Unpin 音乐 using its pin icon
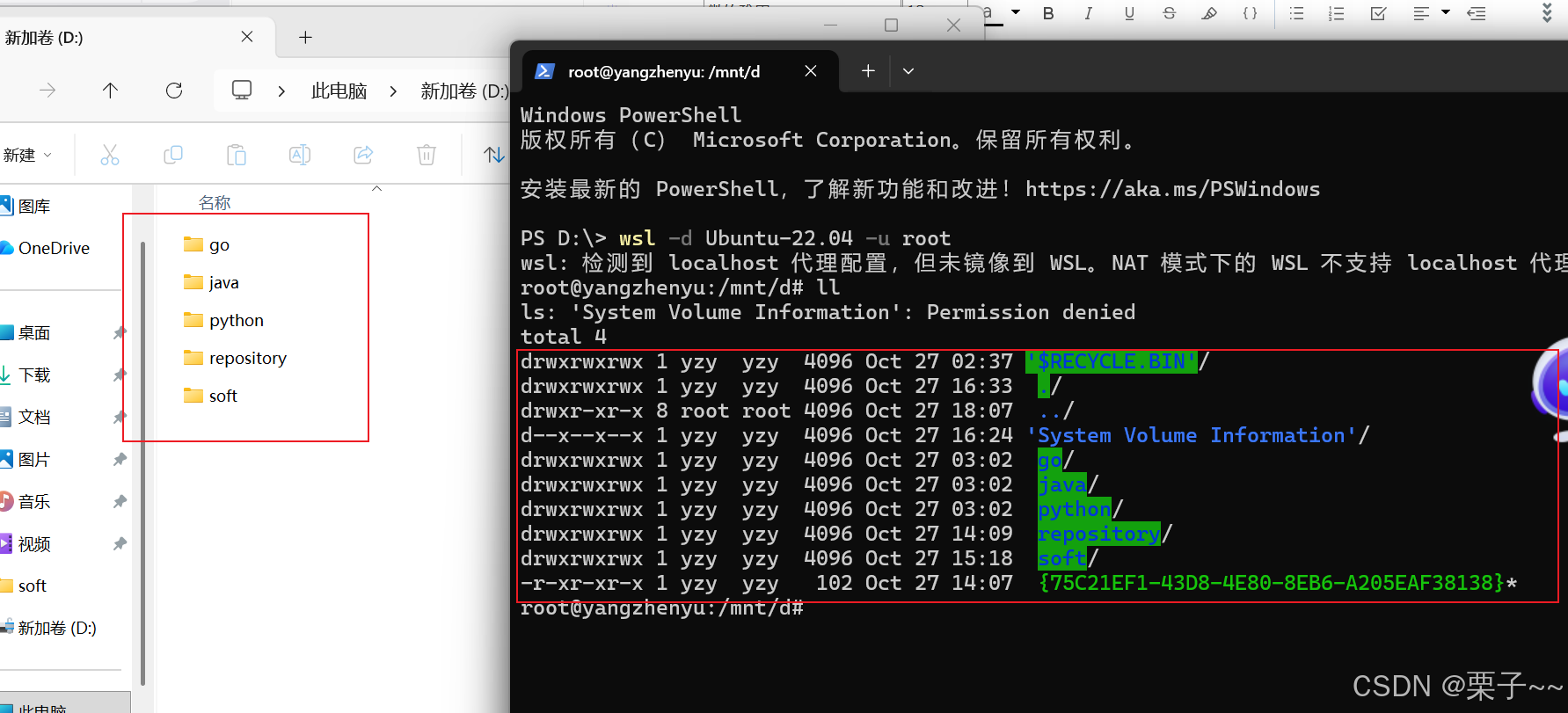The height and width of the screenshot is (713, 1568). point(120,502)
